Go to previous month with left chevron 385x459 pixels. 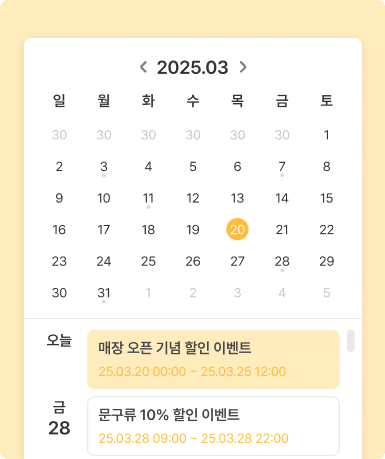[144, 67]
